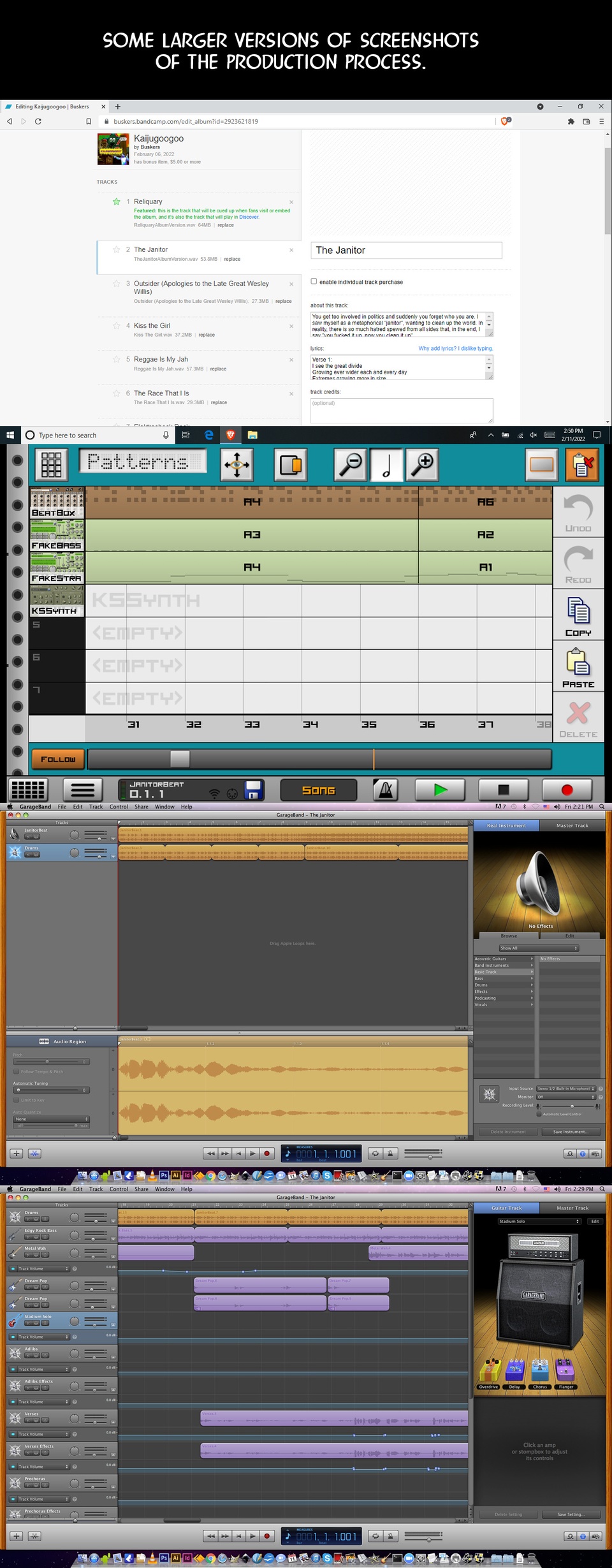Click the Paste icon in Patterns sidebar
612x1568 pixels.
coord(578,668)
